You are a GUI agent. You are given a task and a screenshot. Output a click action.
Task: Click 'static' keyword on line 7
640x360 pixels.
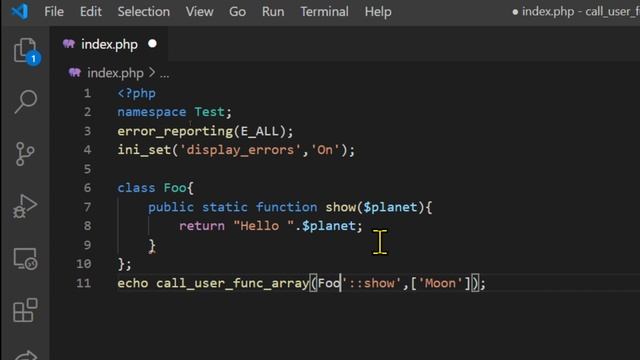[225, 207]
